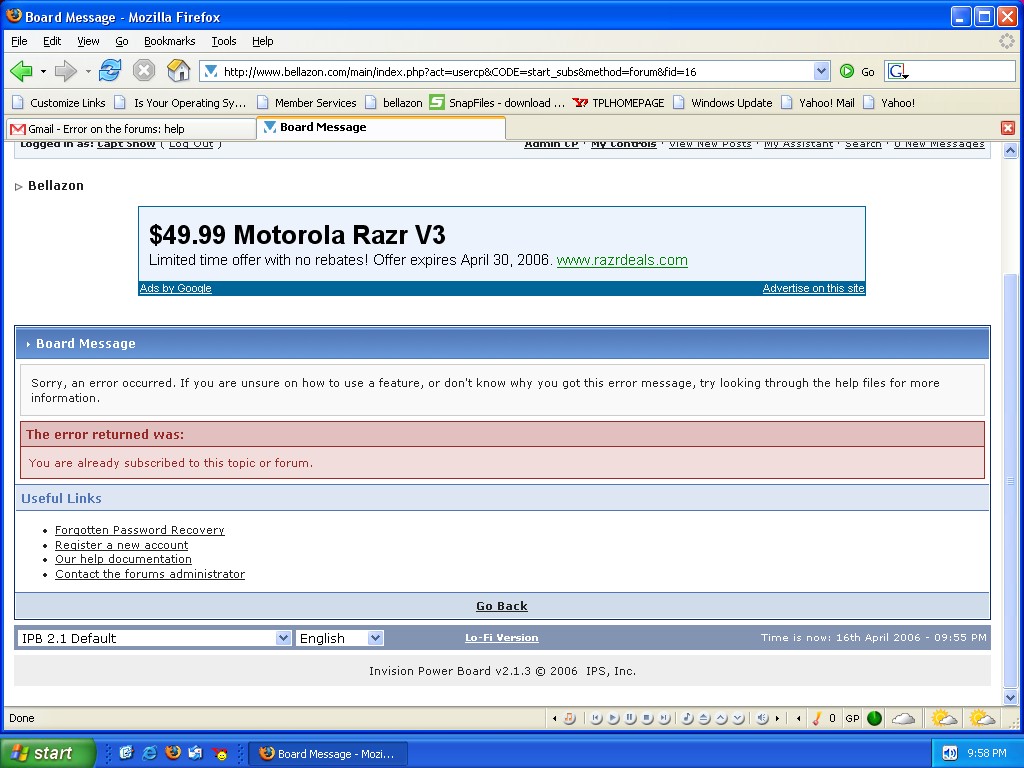Open the back button history dropdown arrow
The height and width of the screenshot is (768, 1024).
tap(43, 71)
